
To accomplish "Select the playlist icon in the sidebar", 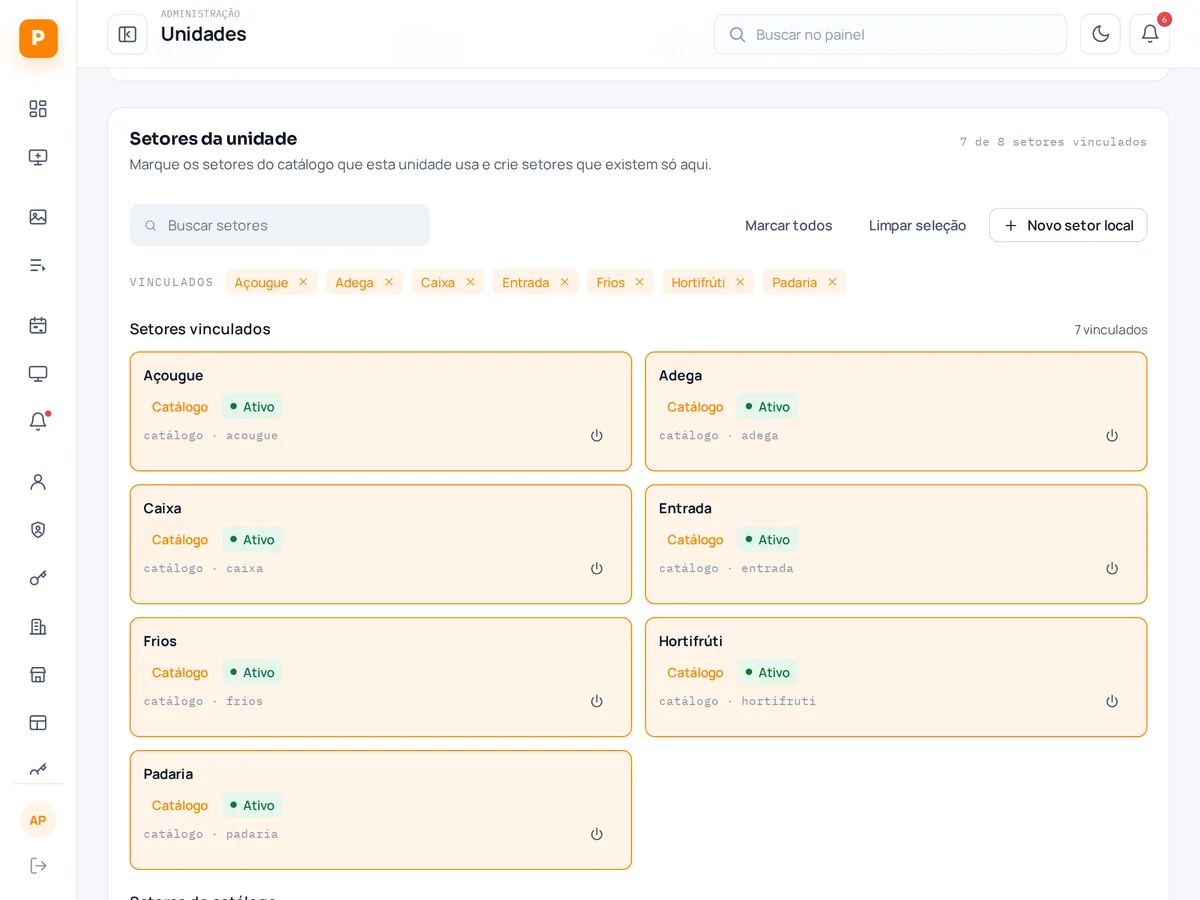I will (x=38, y=265).
